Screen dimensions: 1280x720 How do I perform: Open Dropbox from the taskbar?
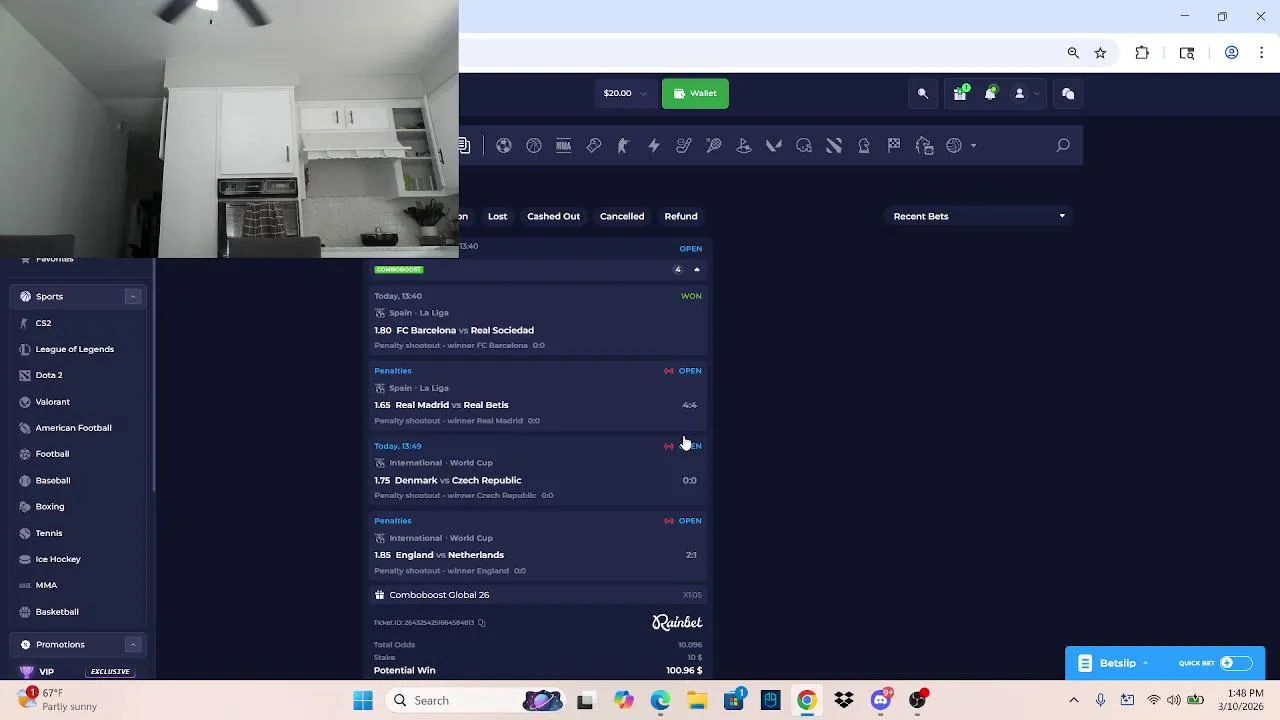point(844,701)
